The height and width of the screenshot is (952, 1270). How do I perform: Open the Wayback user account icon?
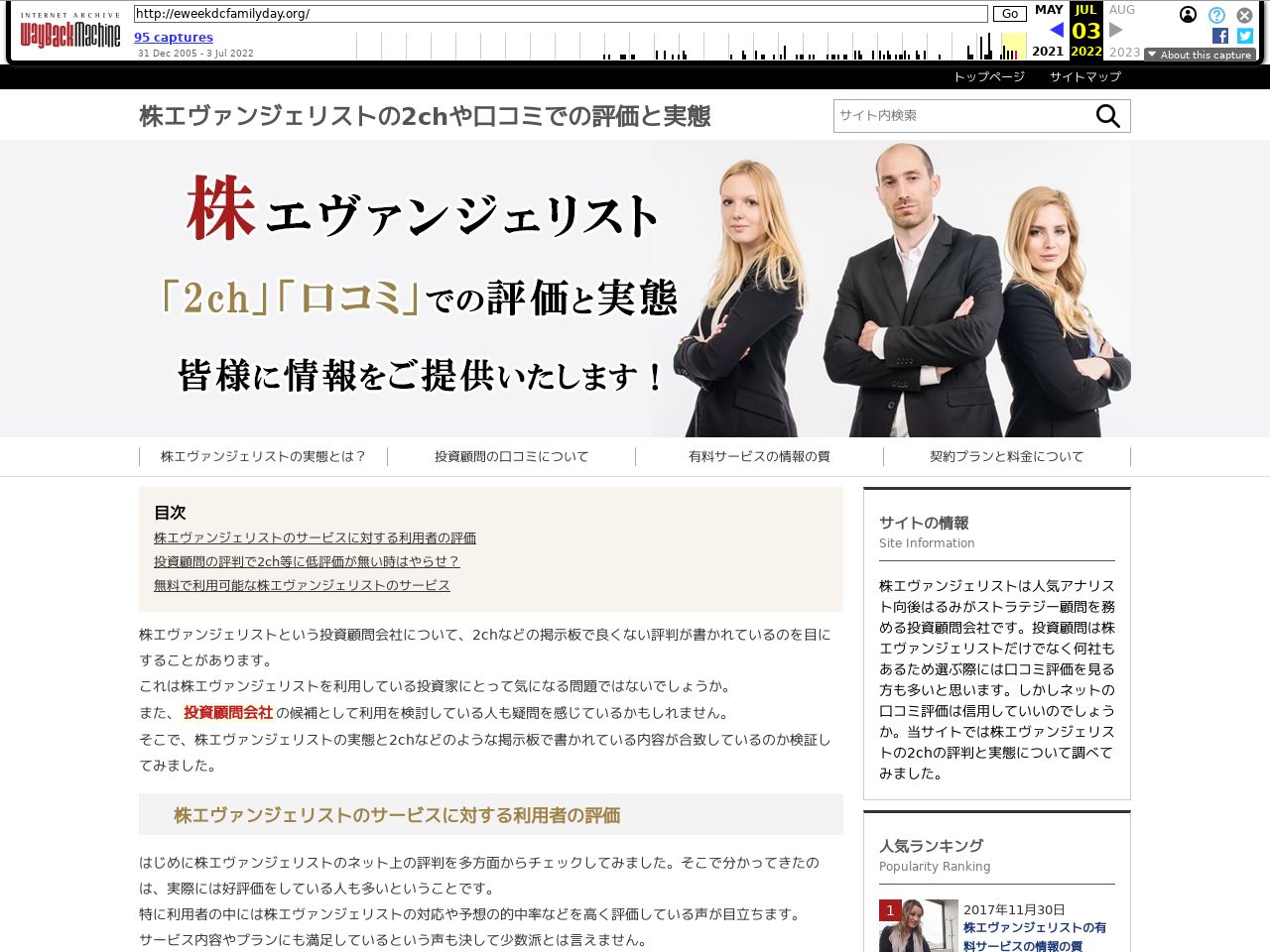[x=1188, y=15]
